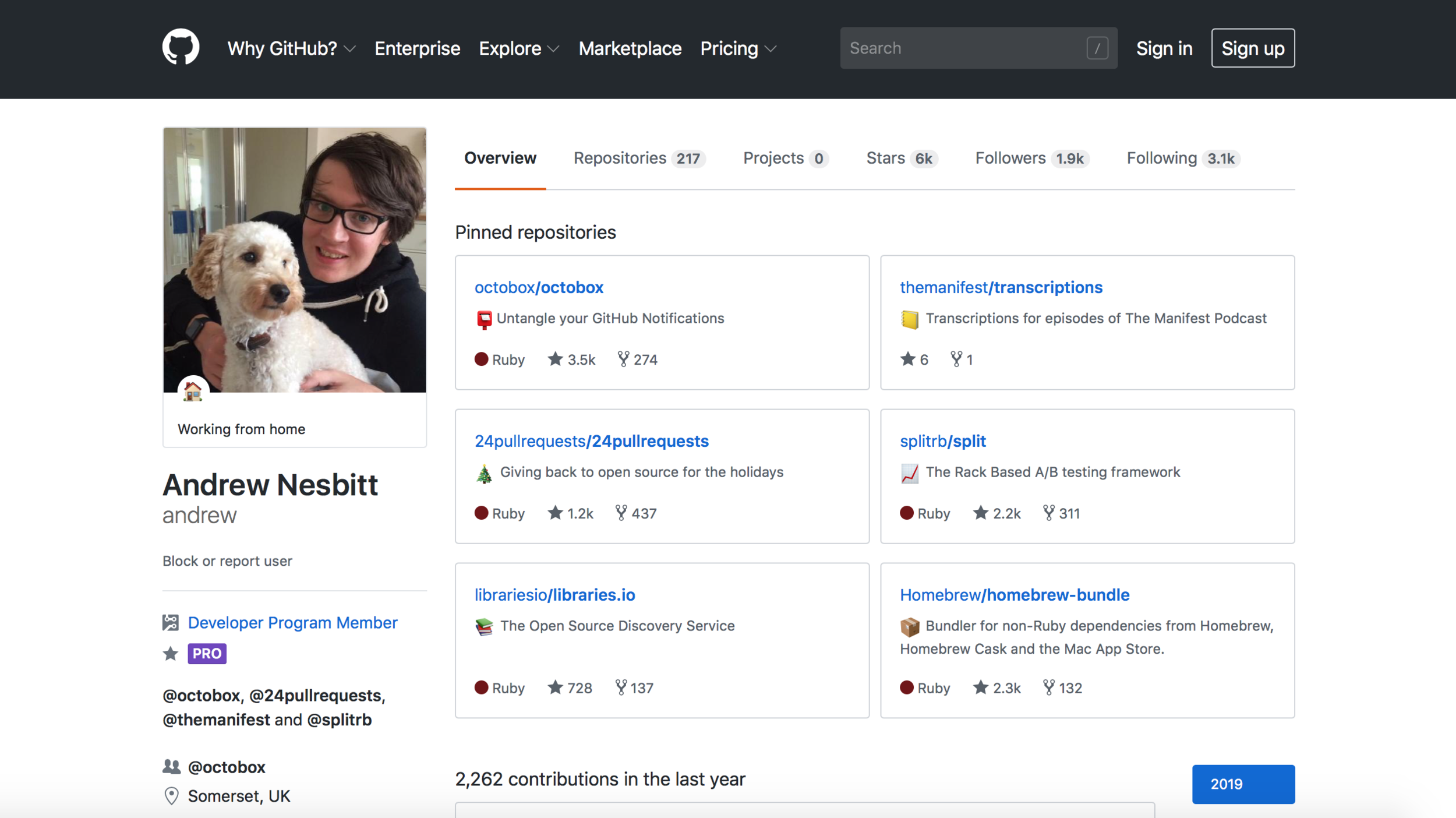
Task: Open forks of transcriptions showing 1
Action: (x=962, y=359)
